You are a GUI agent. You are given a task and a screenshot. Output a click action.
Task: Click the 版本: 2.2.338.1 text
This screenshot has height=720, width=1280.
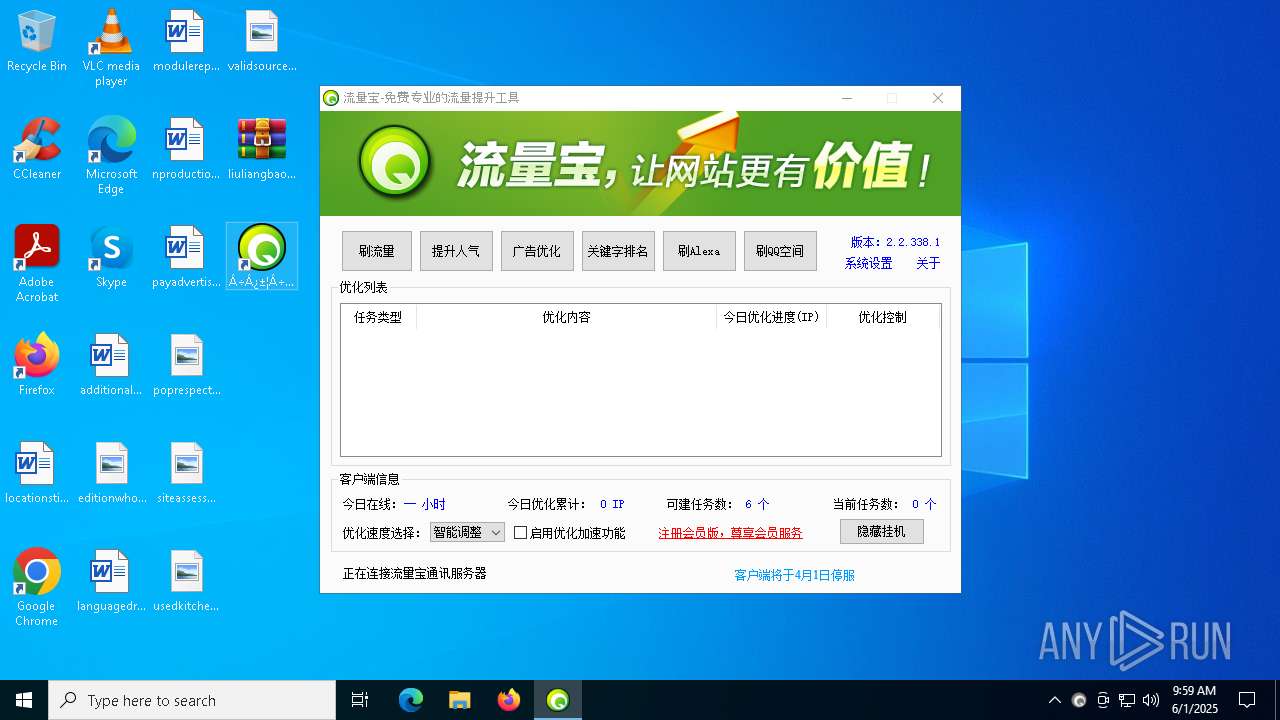pos(895,242)
